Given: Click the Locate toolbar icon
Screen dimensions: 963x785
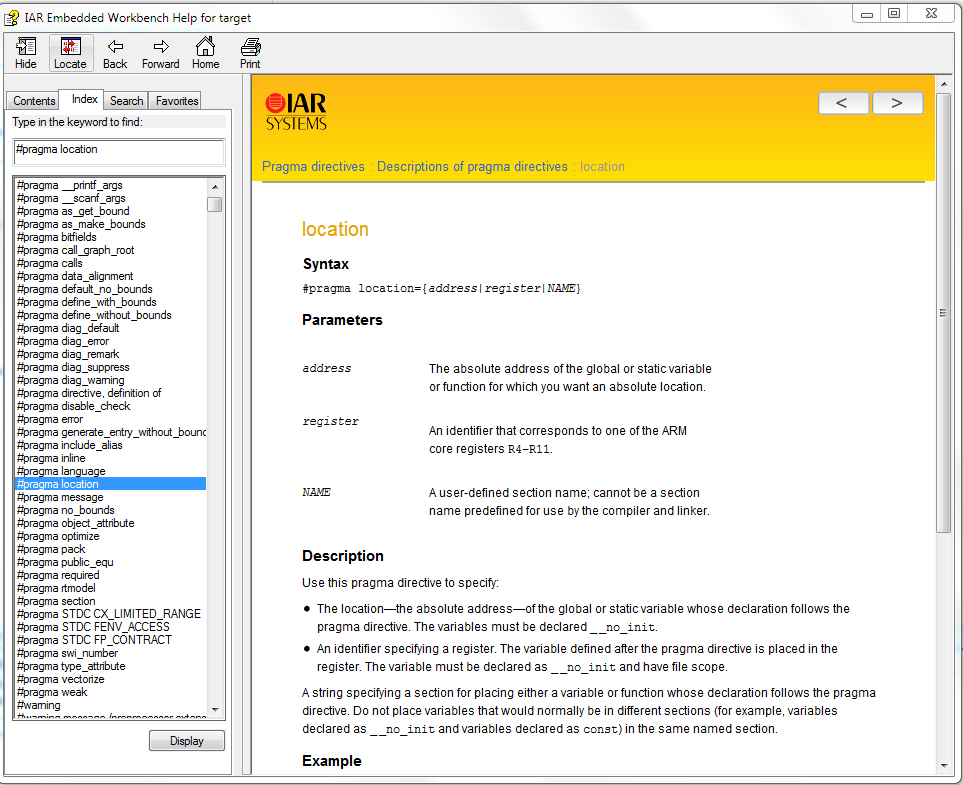Looking at the screenshot, I should click(x=71, y=53).
